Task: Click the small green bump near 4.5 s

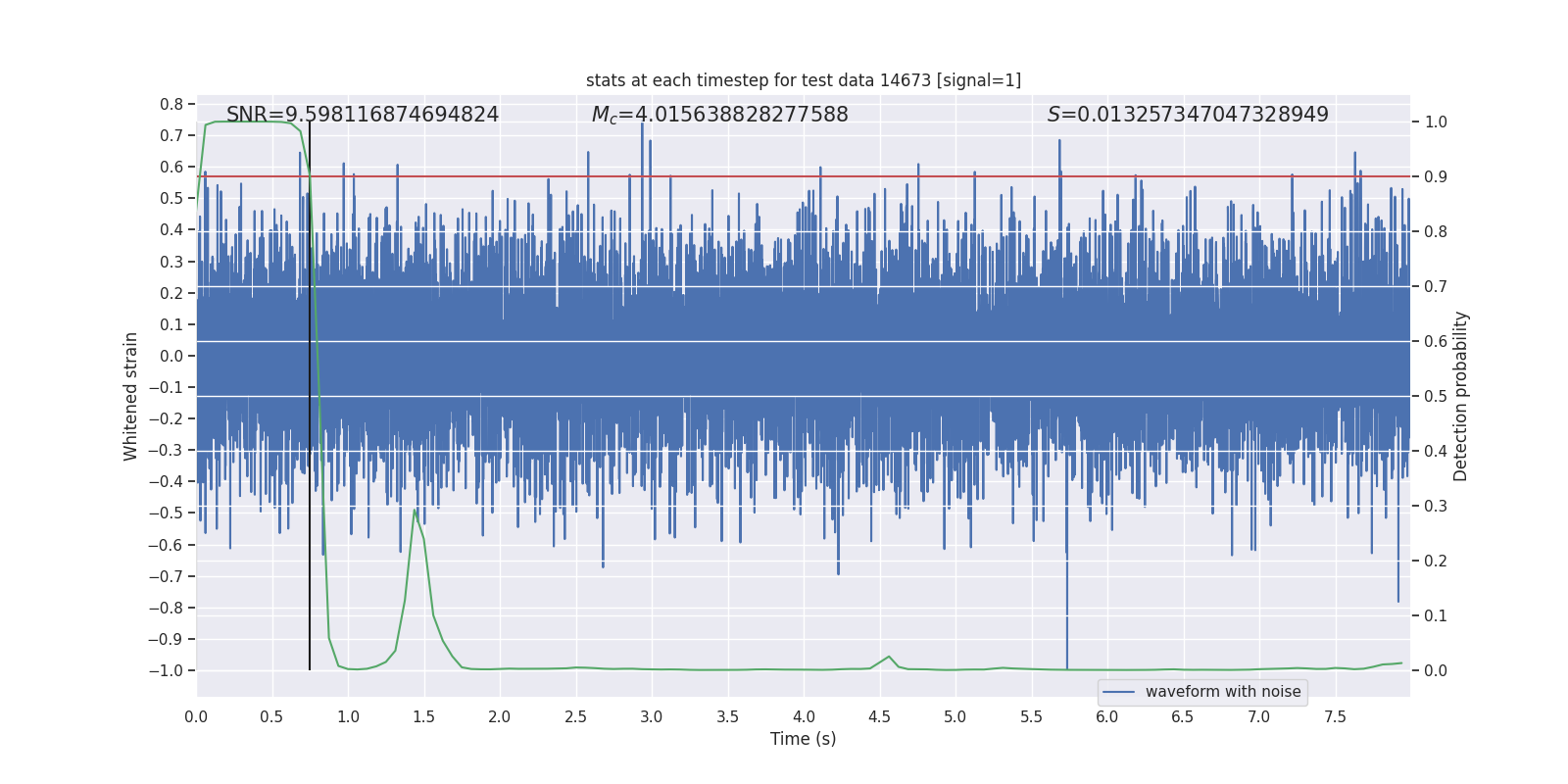Action: point(889,657)
